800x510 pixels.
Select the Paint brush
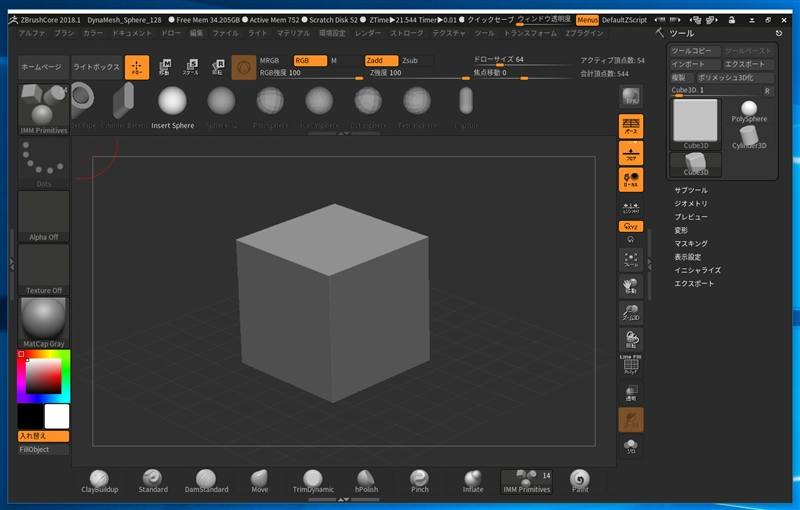(x=580, y=482)
